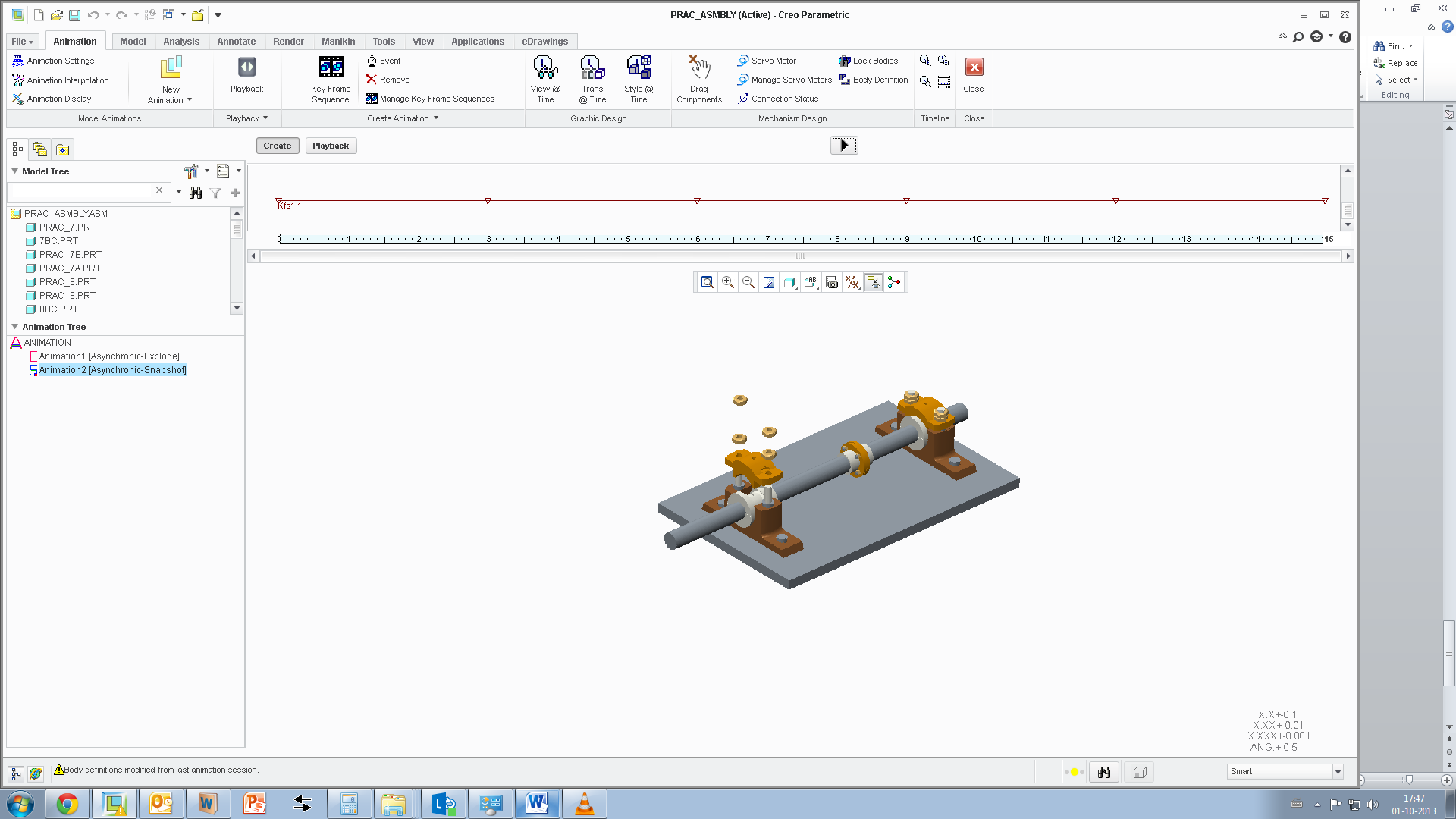Click Lock Bodies tool
This screenshot has width=1456, height=819.
click(868, 61)
